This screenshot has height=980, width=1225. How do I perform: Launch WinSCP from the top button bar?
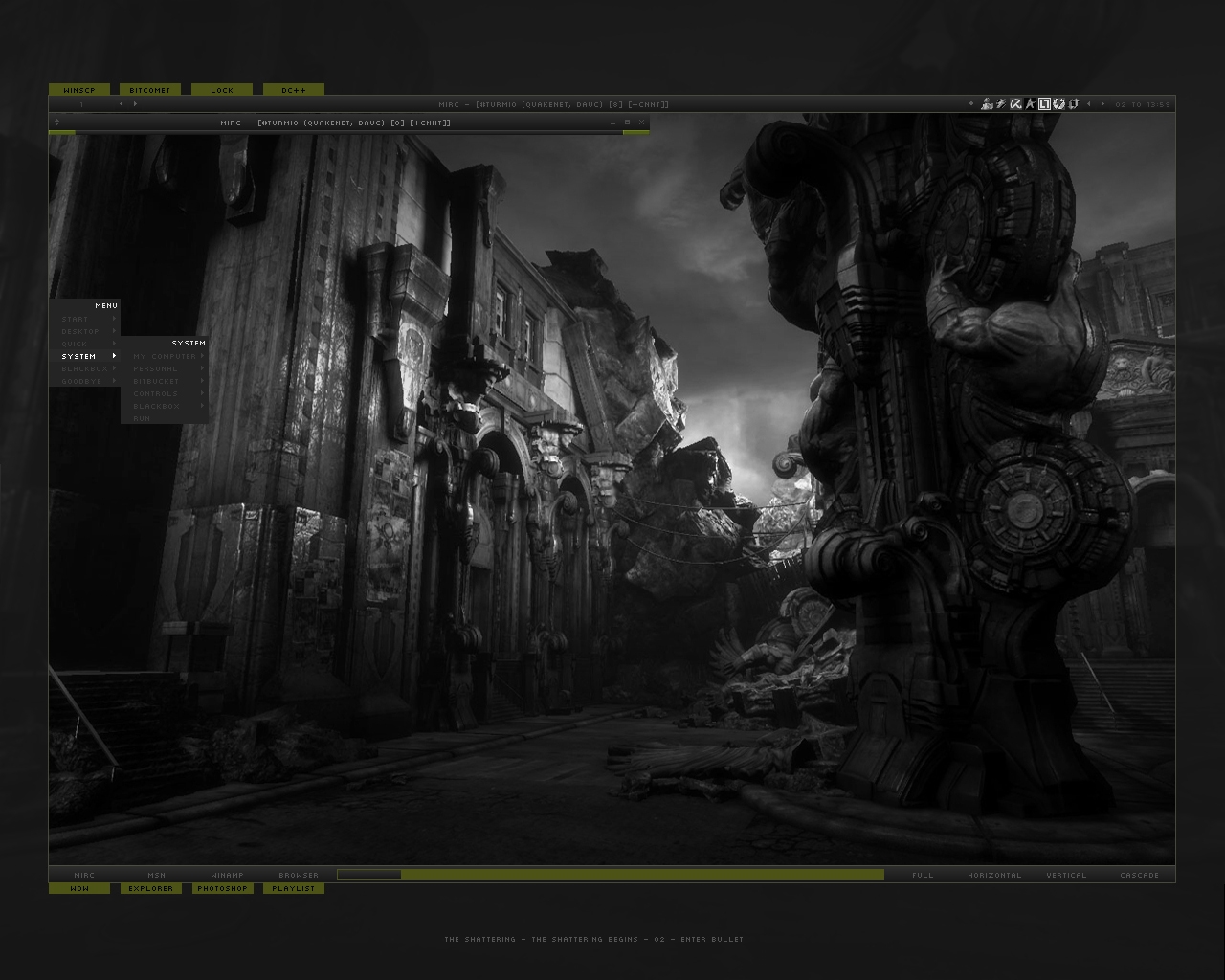click(x=79, y=90)
